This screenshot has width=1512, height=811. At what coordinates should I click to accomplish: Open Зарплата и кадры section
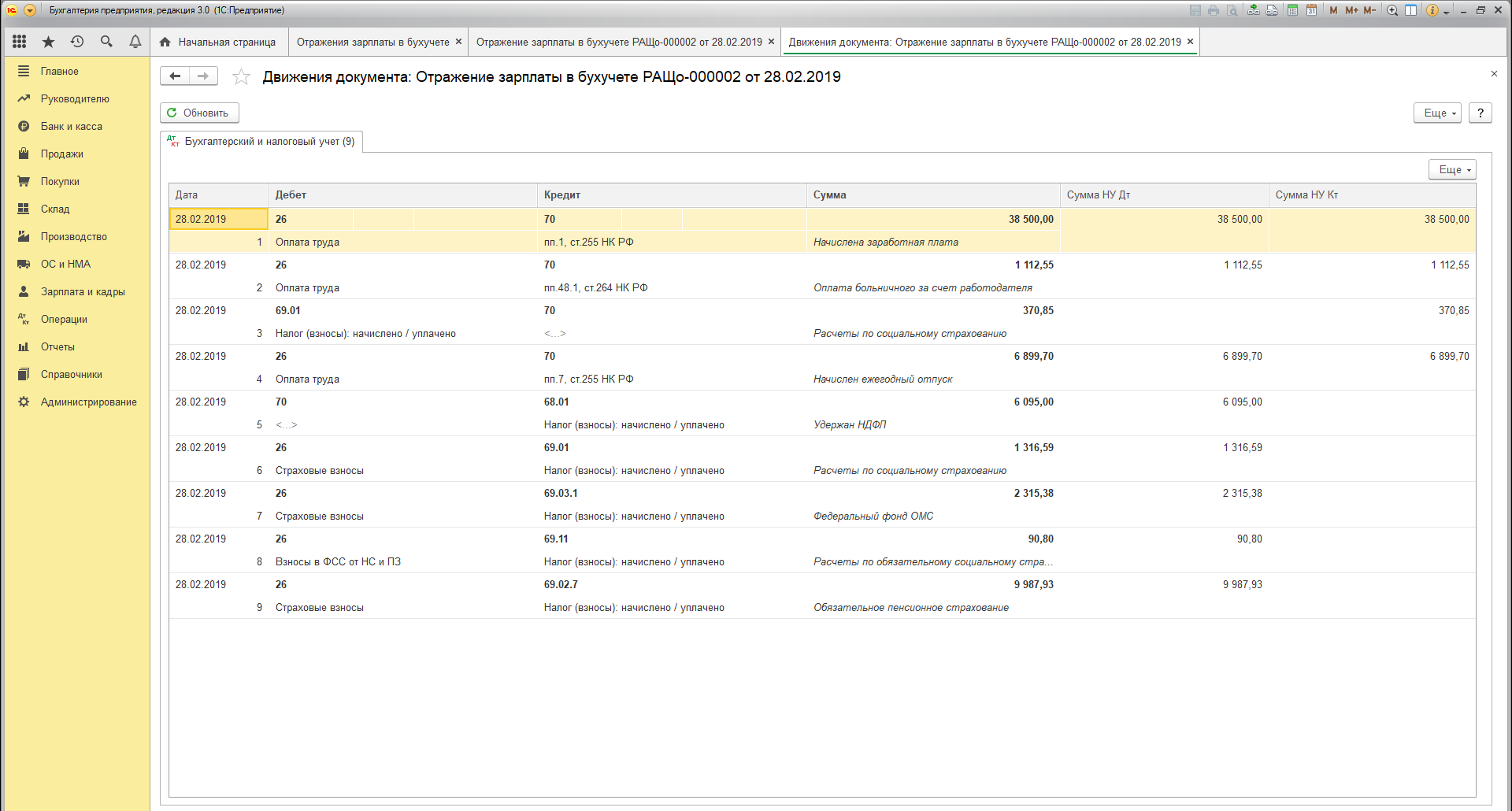(x=83, y=291)
